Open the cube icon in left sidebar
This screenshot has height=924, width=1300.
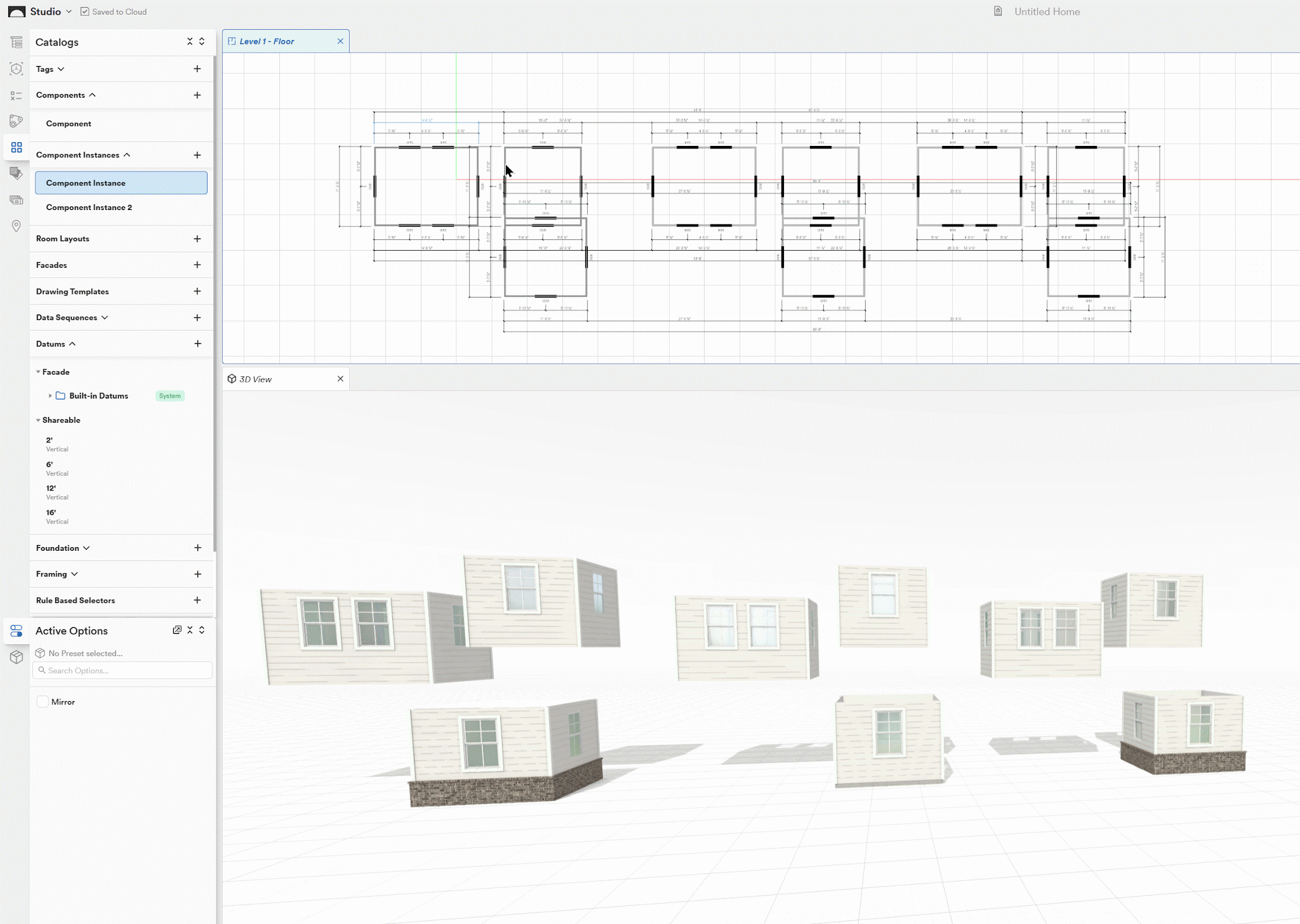17,657
